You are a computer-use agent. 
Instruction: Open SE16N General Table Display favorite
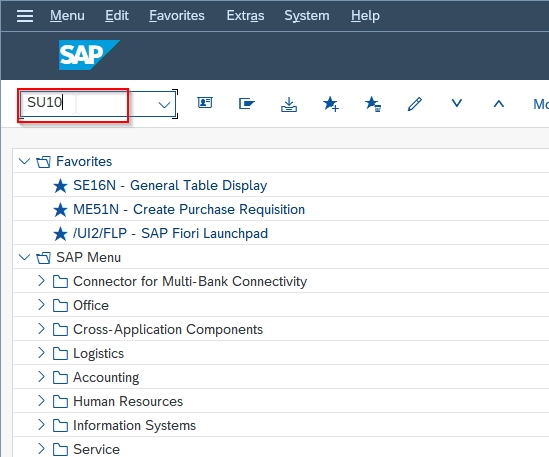coord(170,185)
